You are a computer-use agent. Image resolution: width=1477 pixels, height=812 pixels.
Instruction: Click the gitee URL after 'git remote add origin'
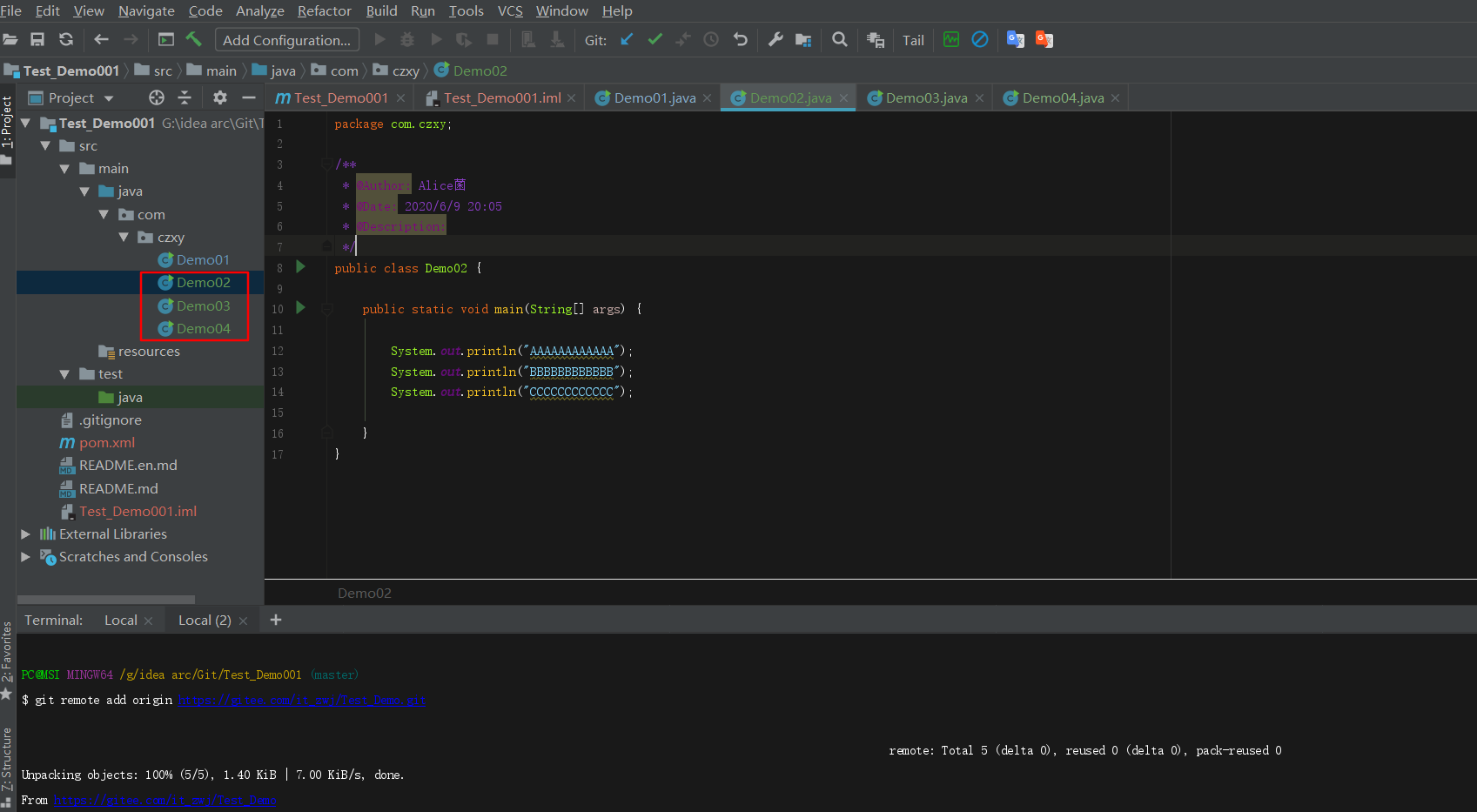point(301,700)
